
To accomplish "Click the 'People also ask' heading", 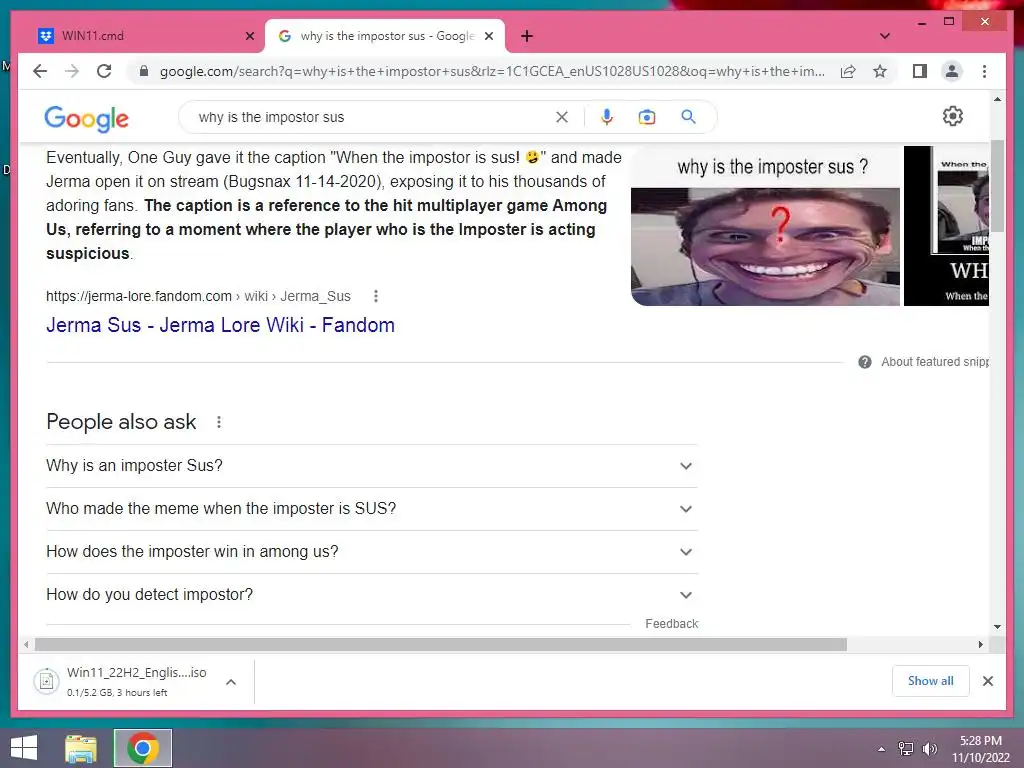I will 121,422.
